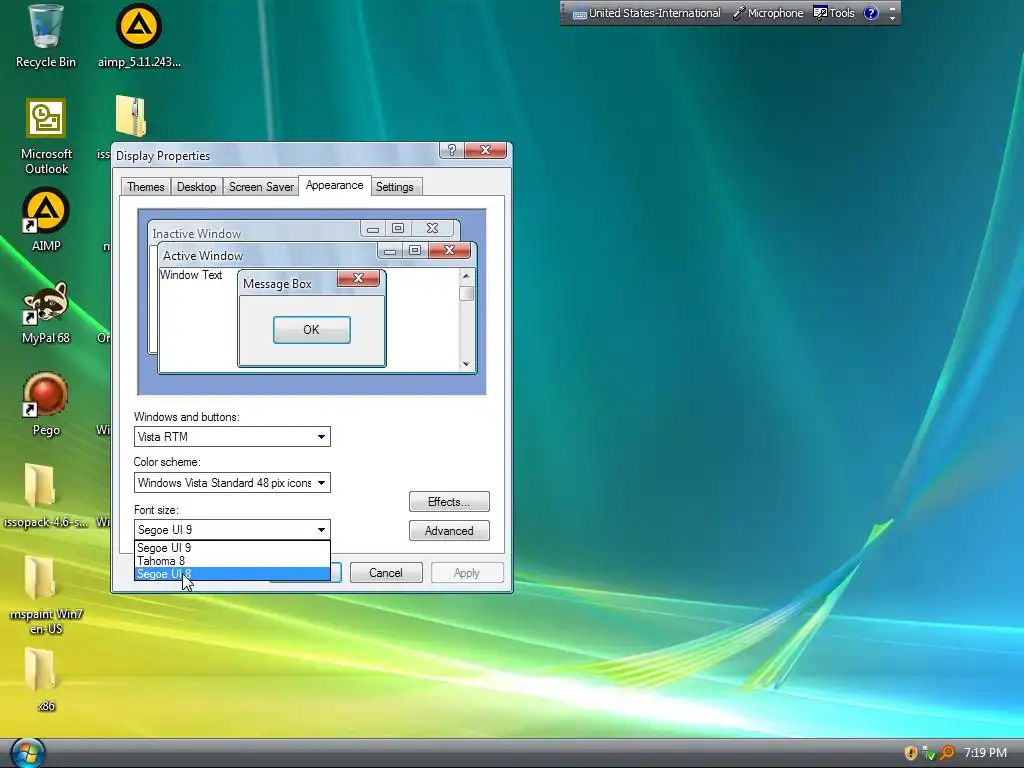Screen dimensions: 1024x768
Task: Click Microphone in the language bar
Action: (x=768, y=13)
